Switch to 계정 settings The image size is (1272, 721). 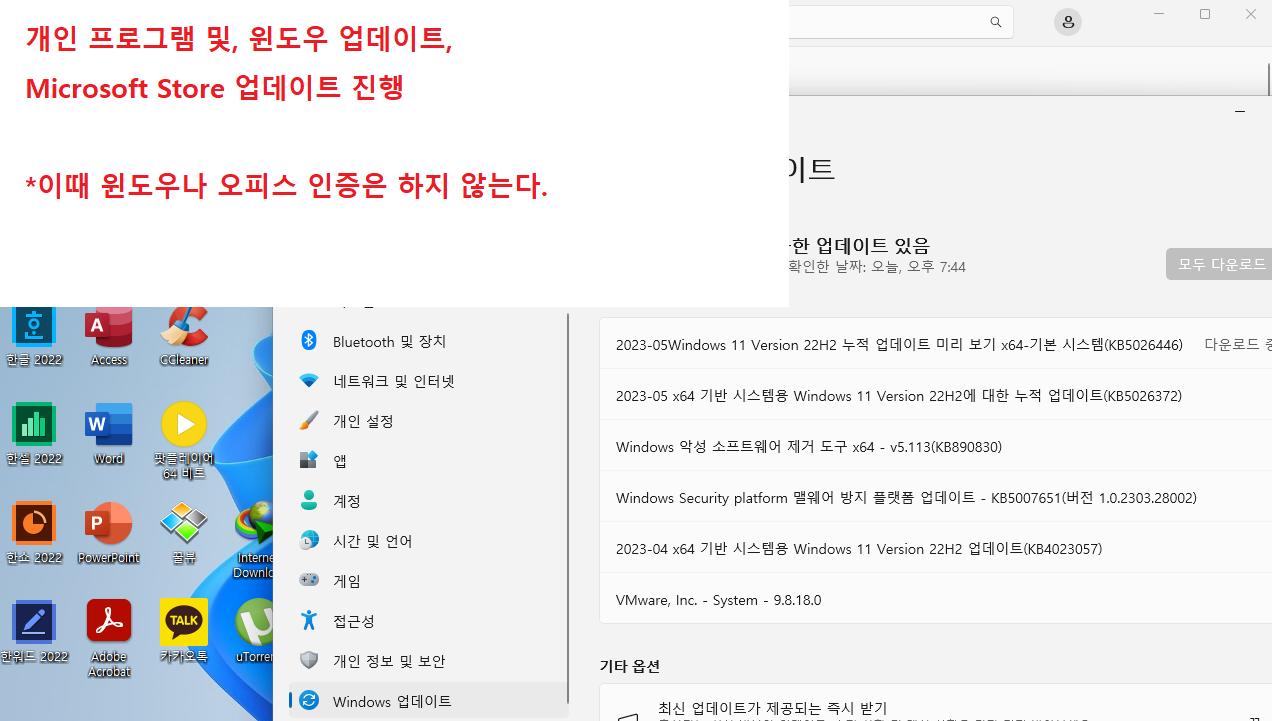428,501
